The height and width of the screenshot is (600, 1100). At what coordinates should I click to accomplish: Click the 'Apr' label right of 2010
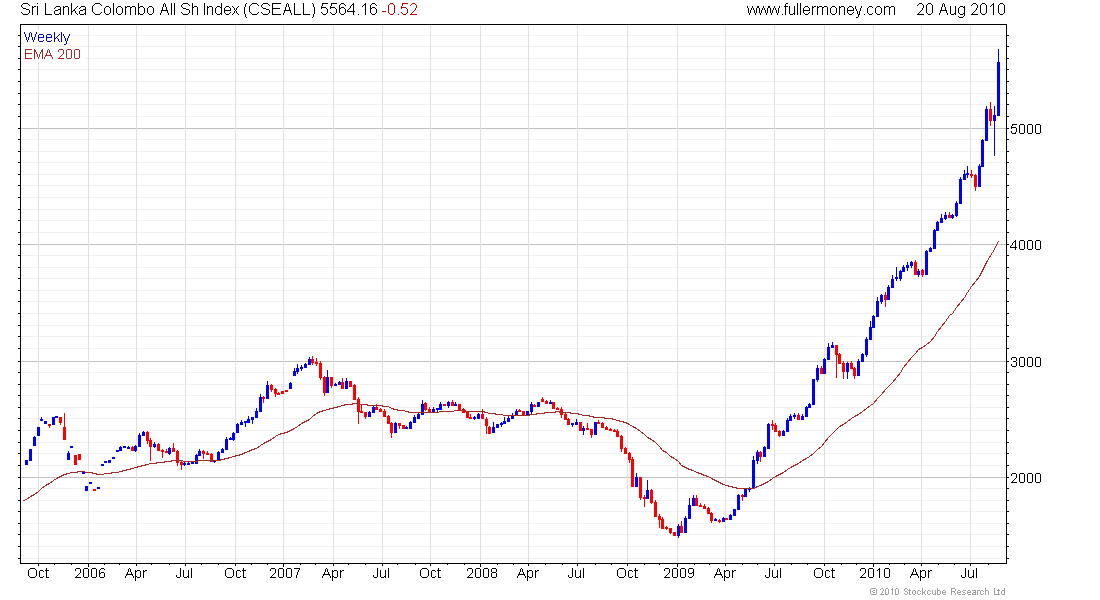920,573
